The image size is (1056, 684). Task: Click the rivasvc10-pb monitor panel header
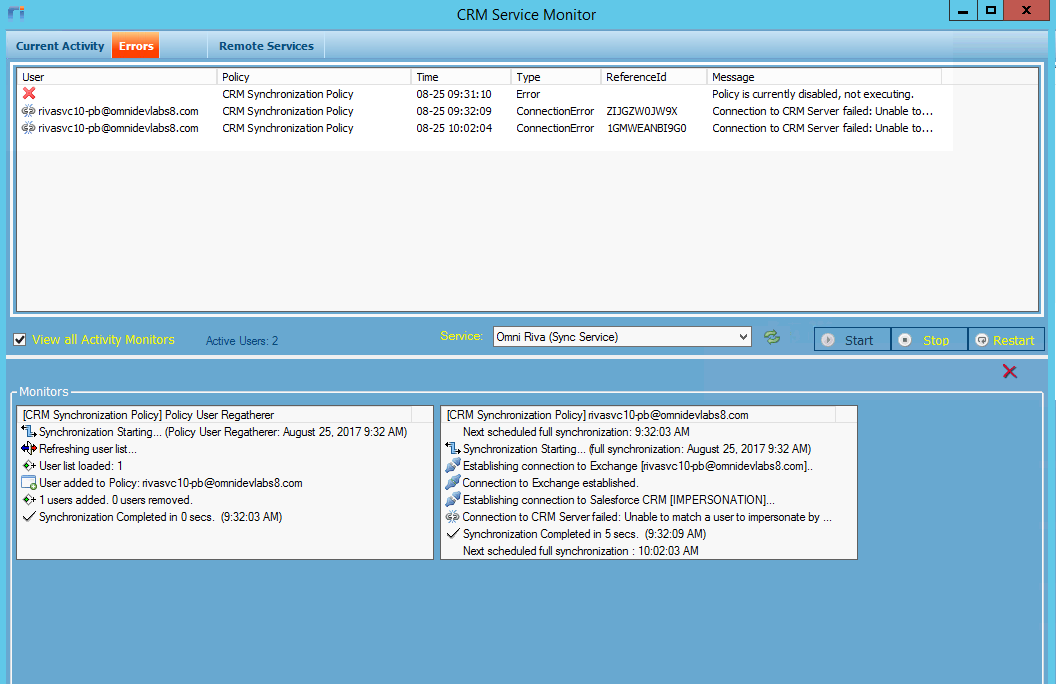tap(638, 415)
